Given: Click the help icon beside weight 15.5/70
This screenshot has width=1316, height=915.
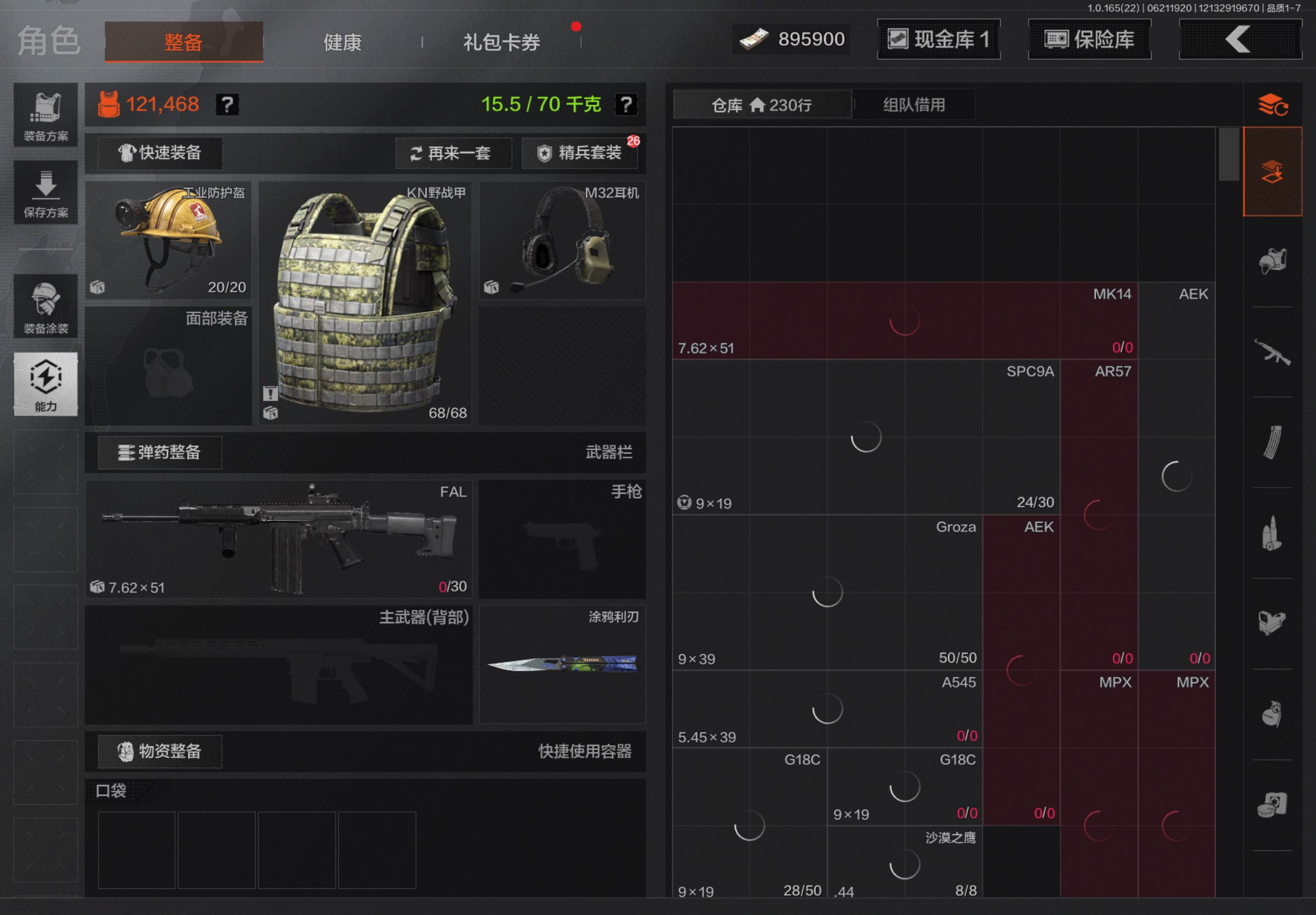Looking at the screenshot, I should click(626, 104).
